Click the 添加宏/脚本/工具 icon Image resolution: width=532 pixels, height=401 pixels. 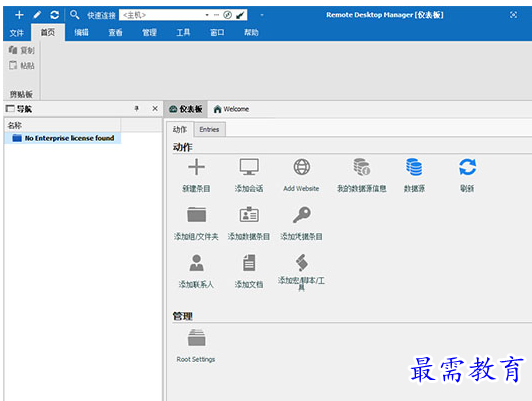[x=302, y=262]
